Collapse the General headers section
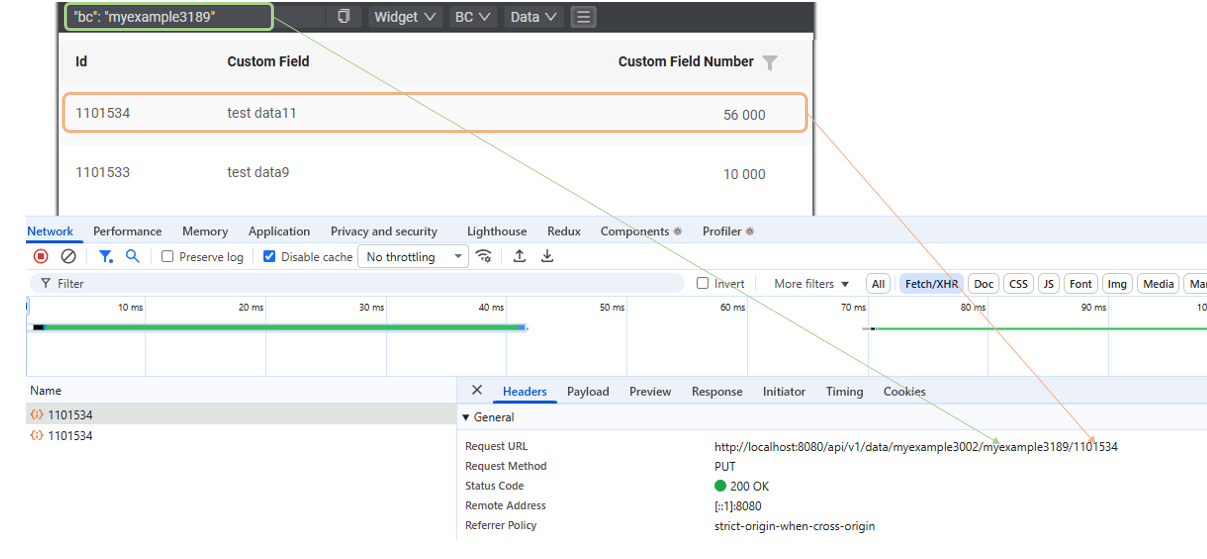 (465, 417)
